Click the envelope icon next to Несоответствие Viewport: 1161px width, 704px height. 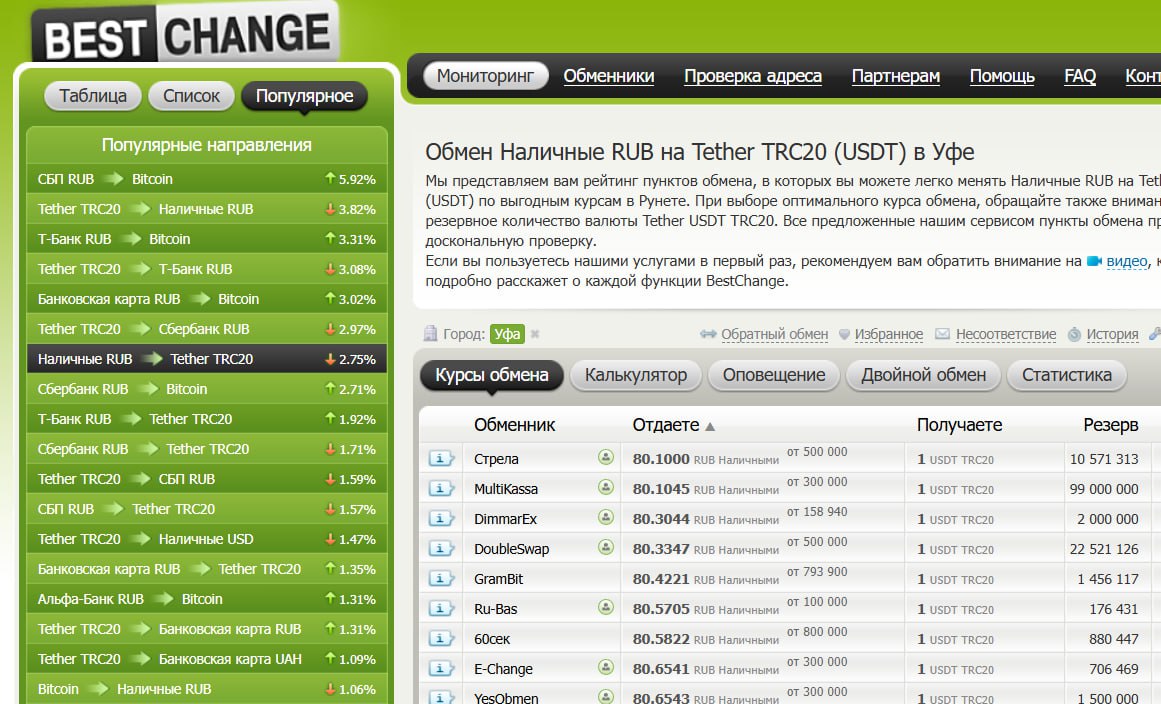942,334
